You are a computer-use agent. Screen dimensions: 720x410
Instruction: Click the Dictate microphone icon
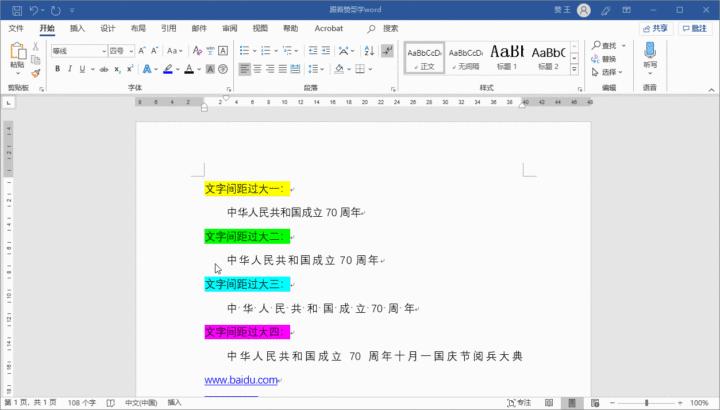pos(650,52)
